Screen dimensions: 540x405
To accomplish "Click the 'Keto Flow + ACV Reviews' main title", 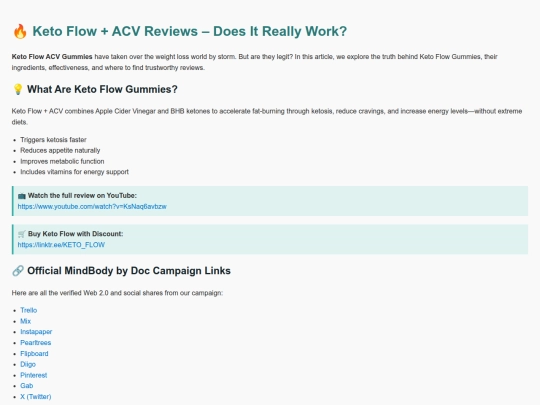I will 189,31.
